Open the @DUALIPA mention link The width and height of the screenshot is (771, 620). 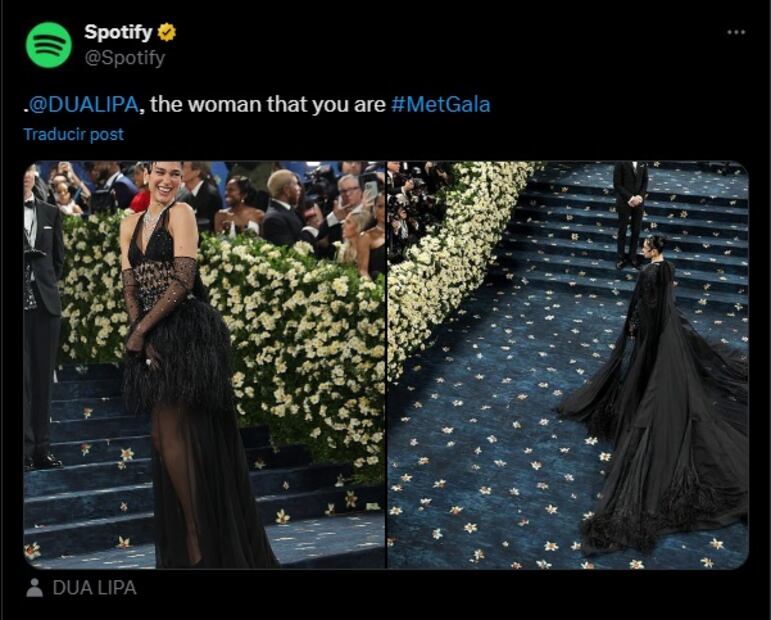(83, 105)
